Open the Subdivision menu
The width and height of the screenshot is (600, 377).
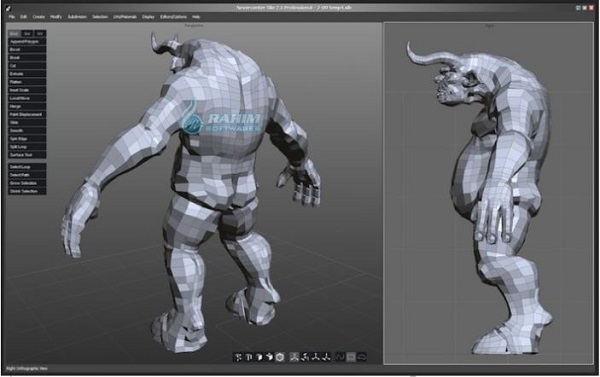[77, 17]
